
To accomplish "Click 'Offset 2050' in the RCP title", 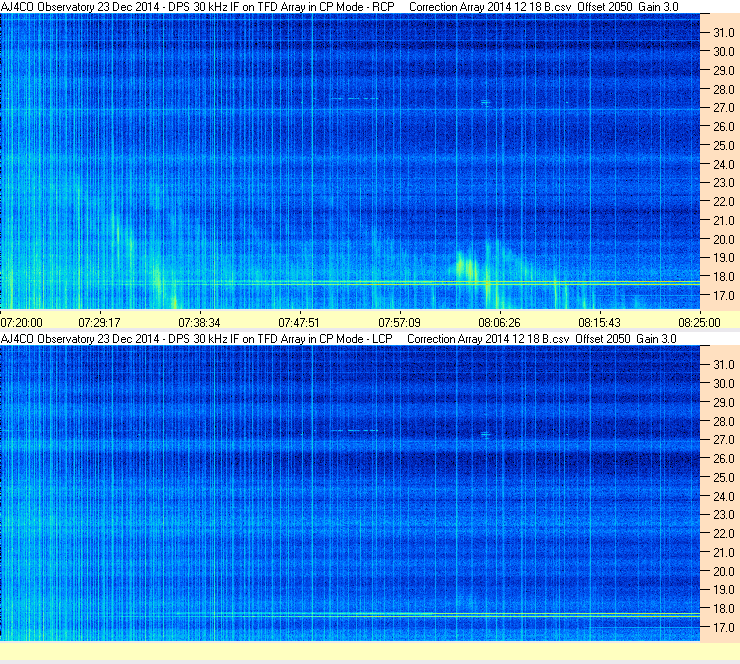I will (605, 7).
